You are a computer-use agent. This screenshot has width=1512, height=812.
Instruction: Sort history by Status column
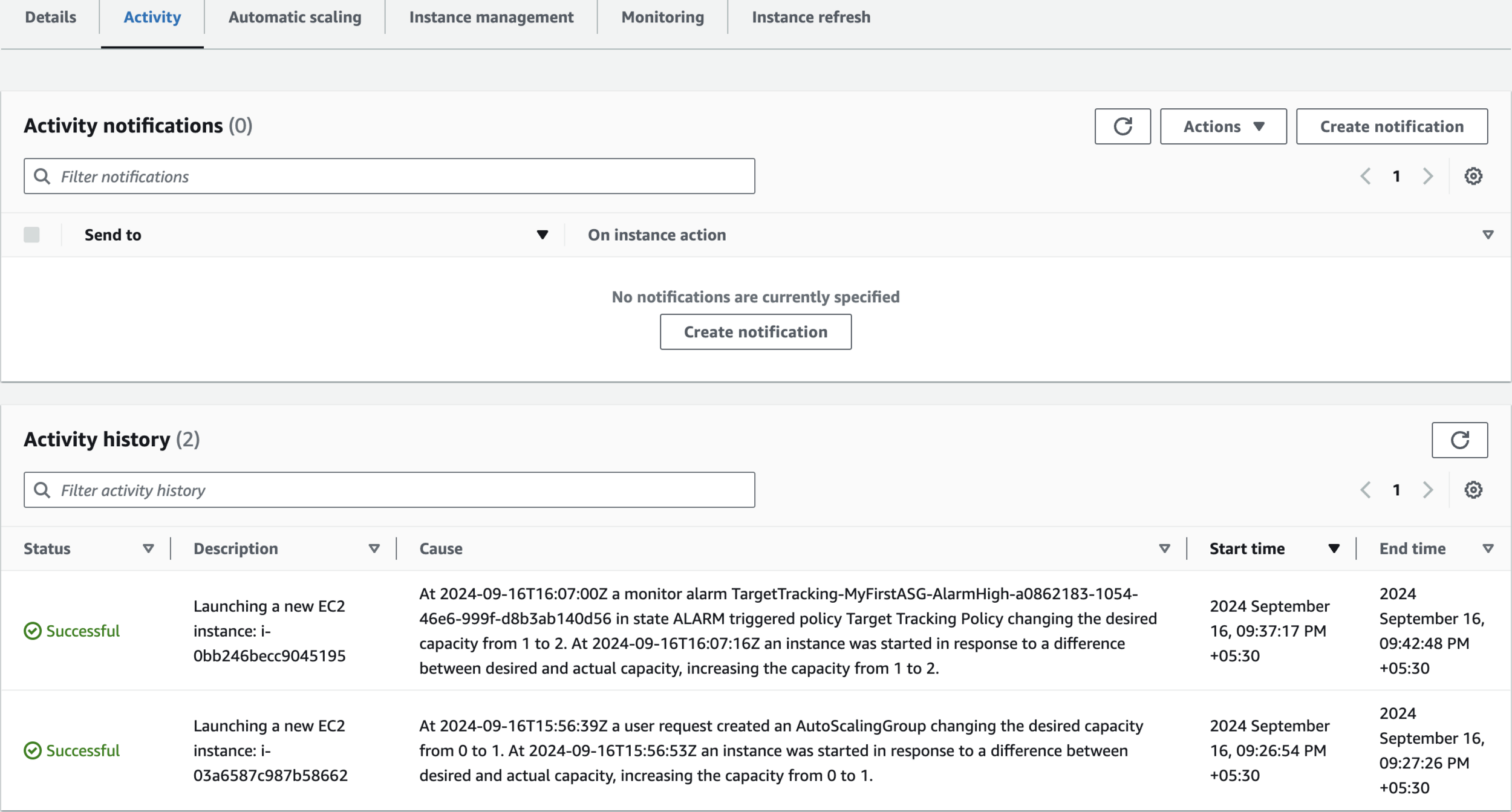pos(148,548)
